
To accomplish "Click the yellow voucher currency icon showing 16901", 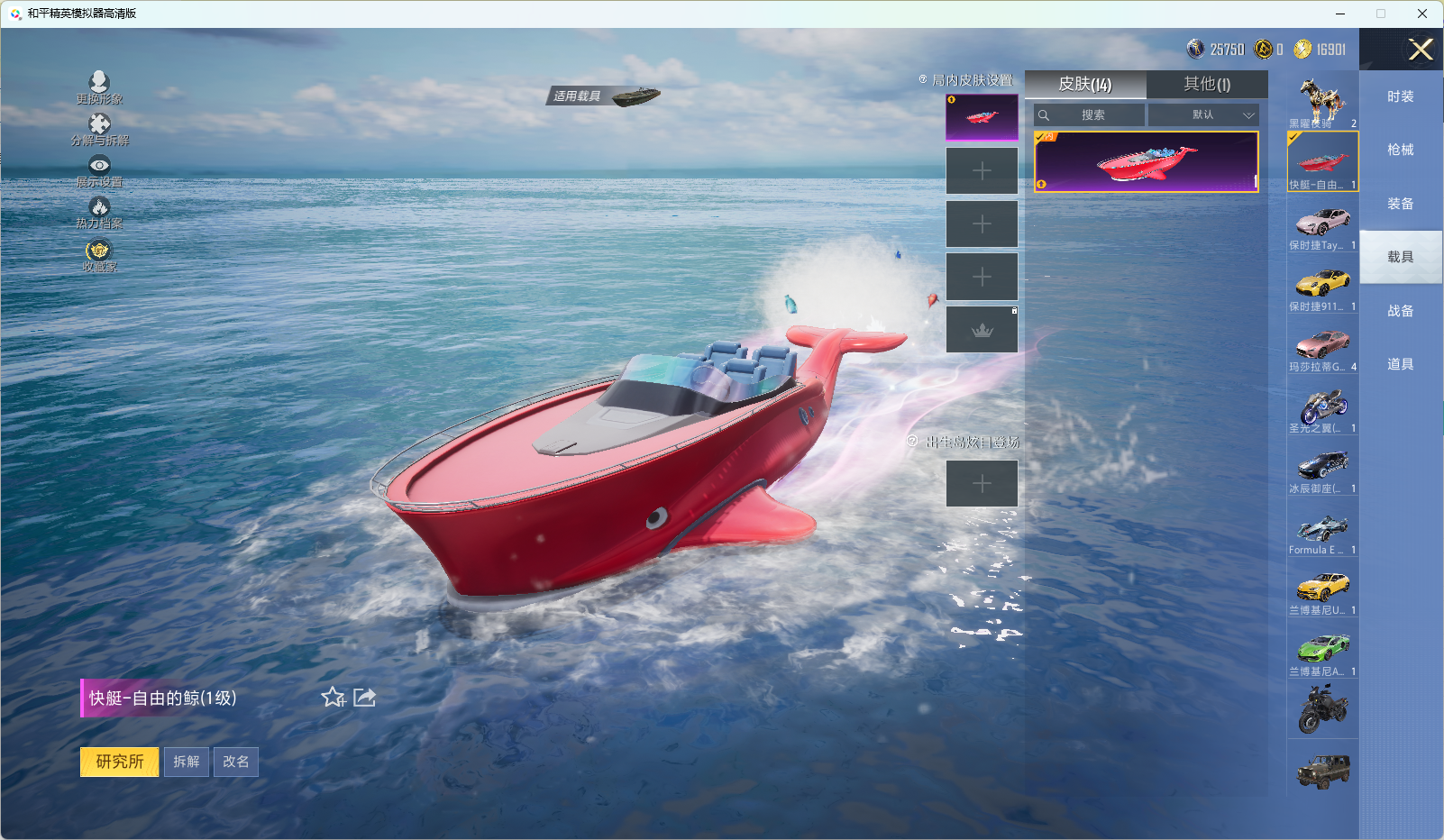I will pyautogui.click(x=1302, y=49).
